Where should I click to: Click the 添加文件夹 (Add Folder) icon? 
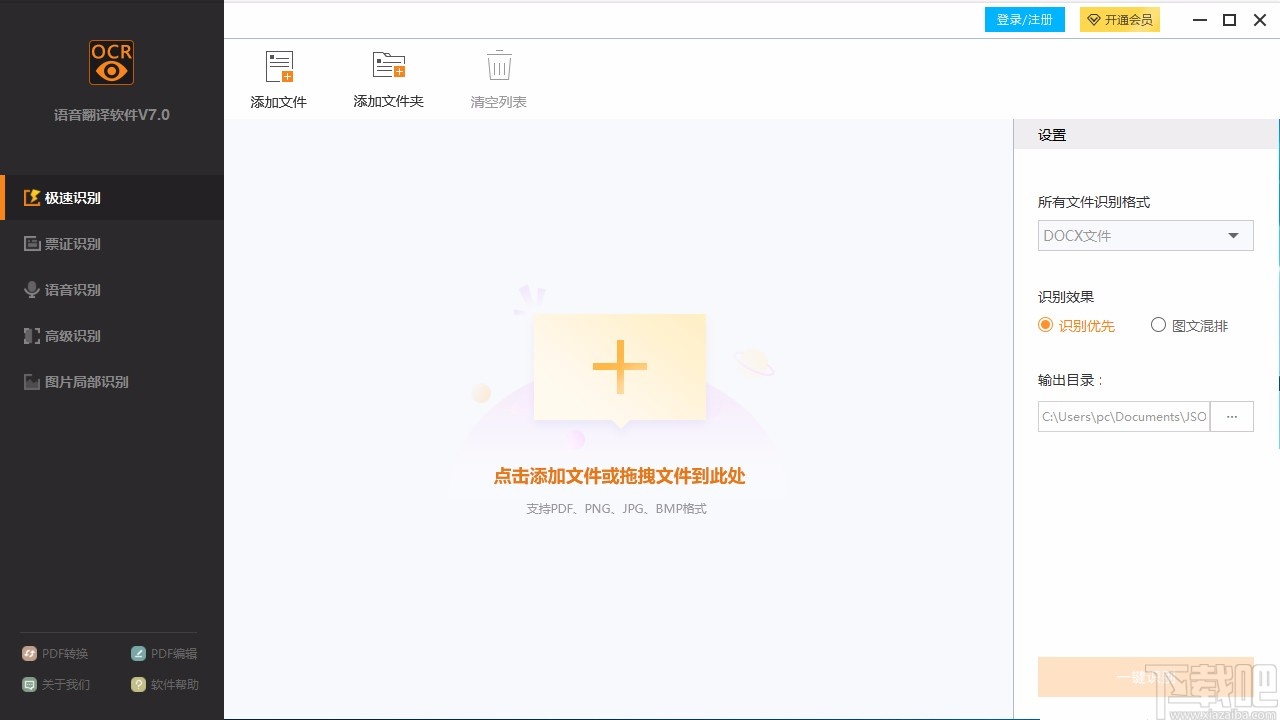click(388, 68)
